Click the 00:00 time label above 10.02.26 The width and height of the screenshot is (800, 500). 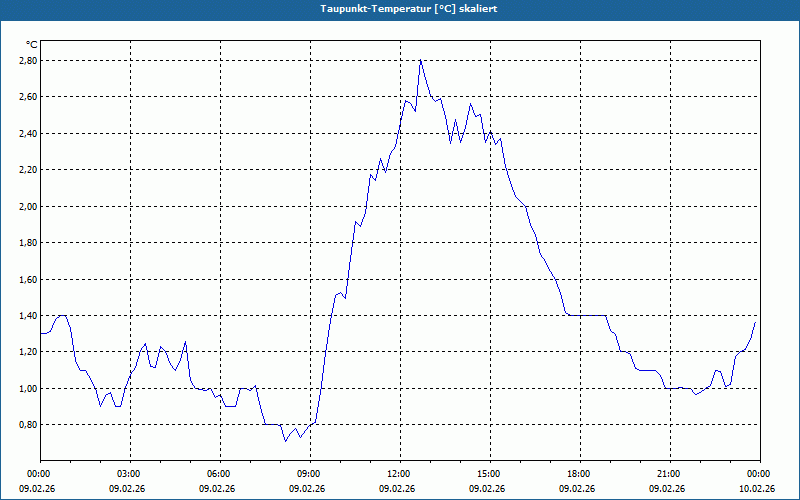(x=757, y=474)
